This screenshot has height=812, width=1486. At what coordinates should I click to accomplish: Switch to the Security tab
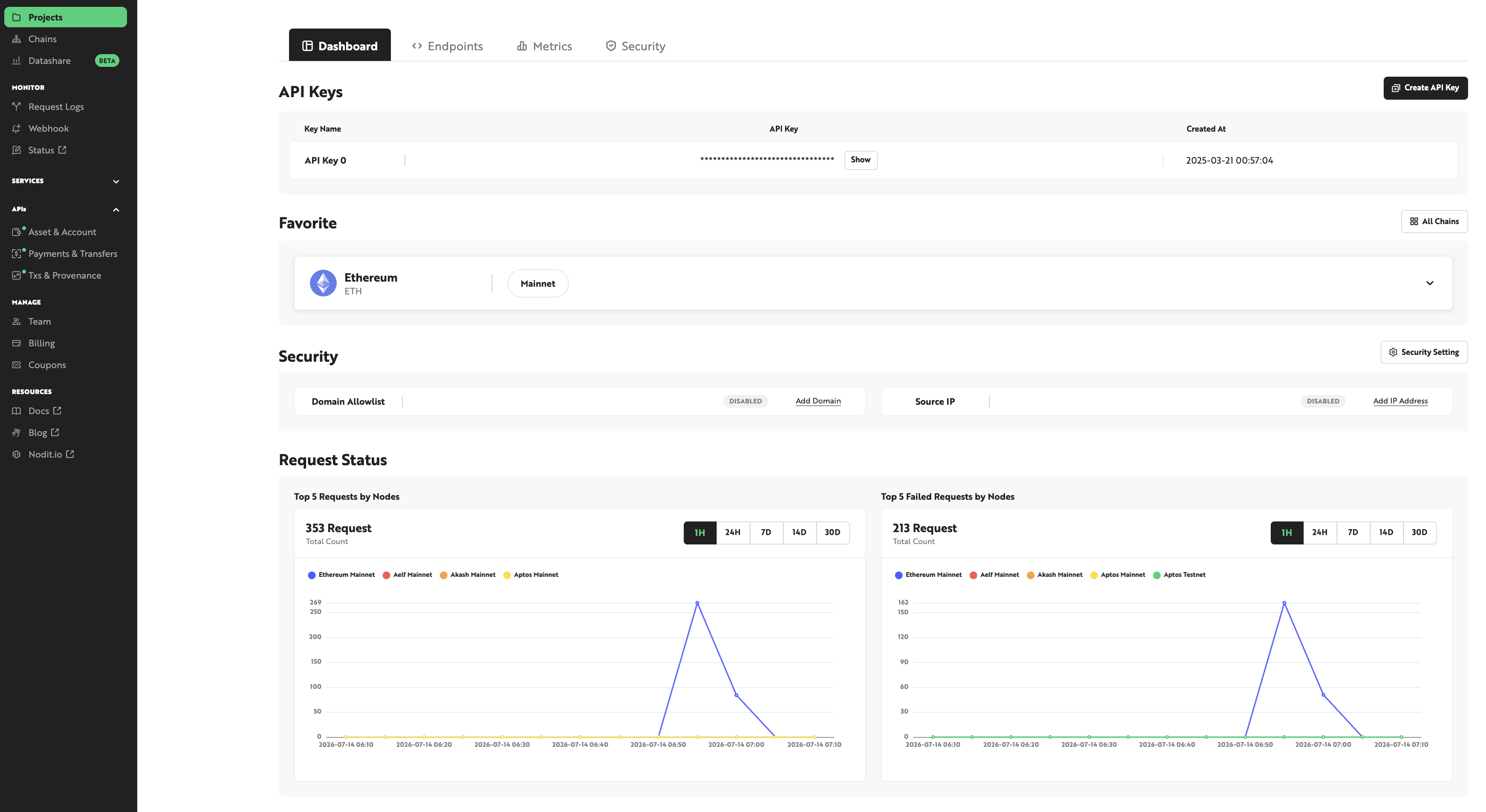point(635,46)
